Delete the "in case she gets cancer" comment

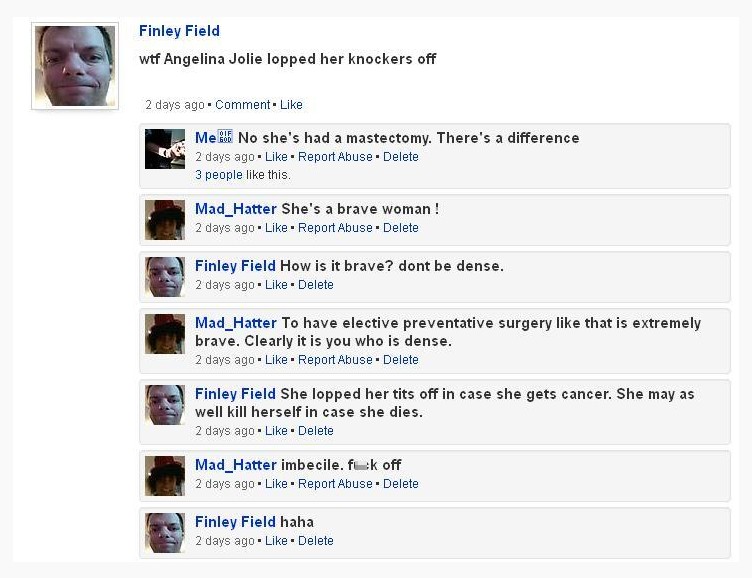pos(315,431)
